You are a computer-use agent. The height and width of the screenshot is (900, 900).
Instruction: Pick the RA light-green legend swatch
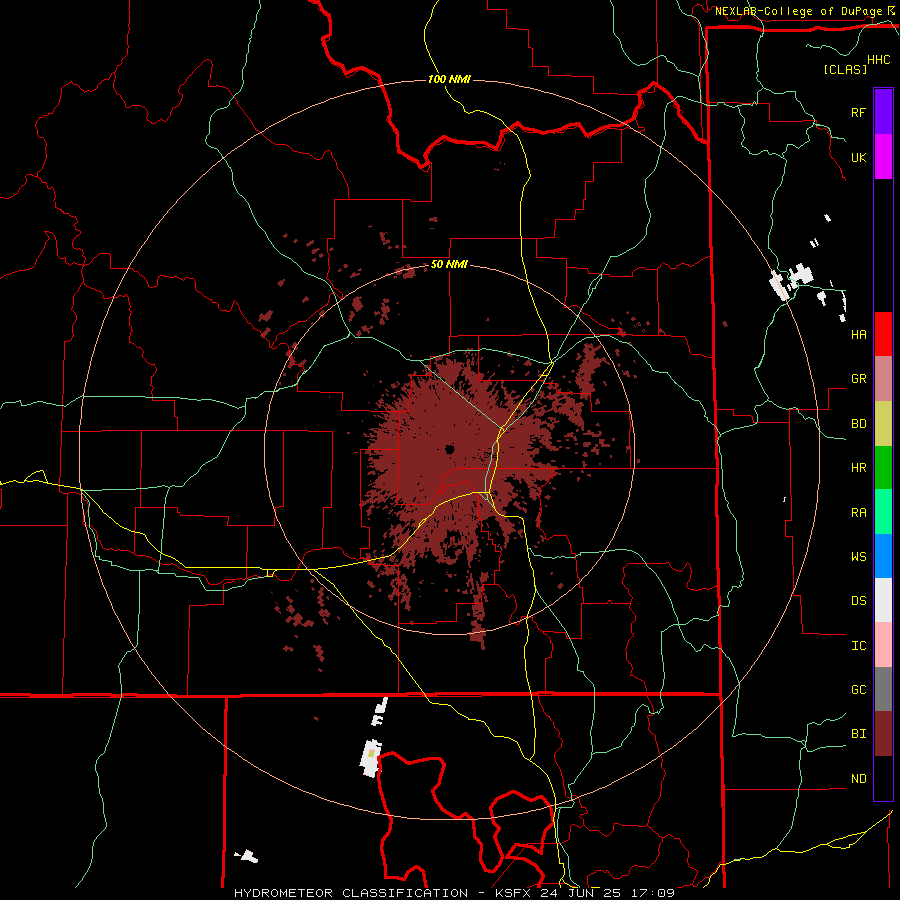pos(883,512)
